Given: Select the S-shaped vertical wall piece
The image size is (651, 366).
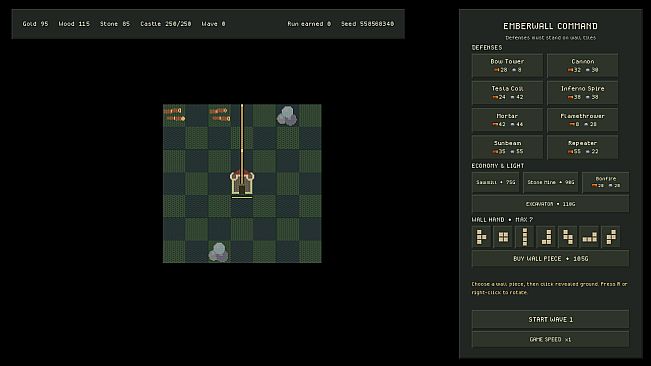Looking at the screenshot, I should click(x=568, y=237).
